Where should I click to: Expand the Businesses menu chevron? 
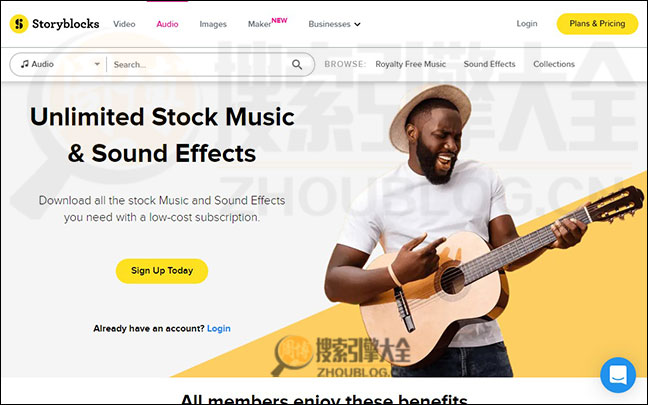357,24
